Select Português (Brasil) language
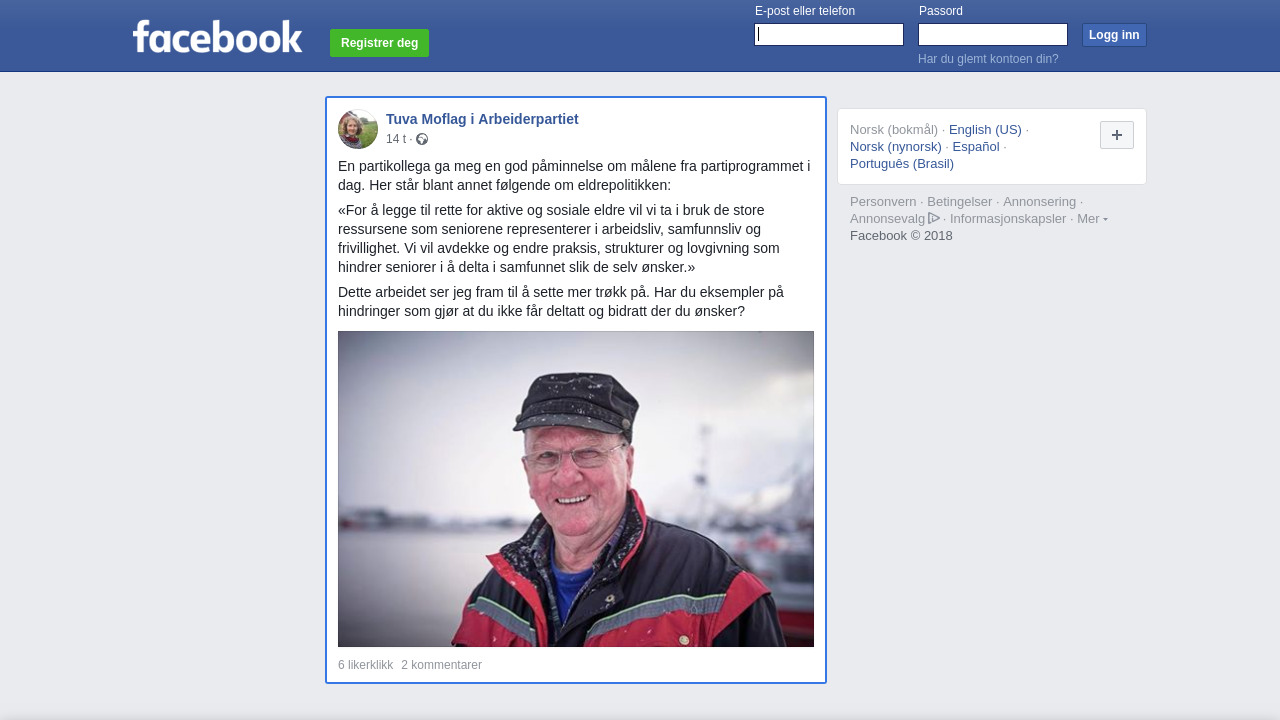1280x720 pixels. point(902,163)
